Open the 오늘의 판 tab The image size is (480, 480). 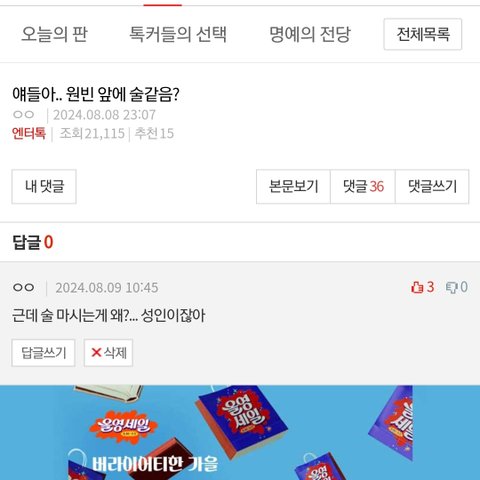tap(54, 34)
